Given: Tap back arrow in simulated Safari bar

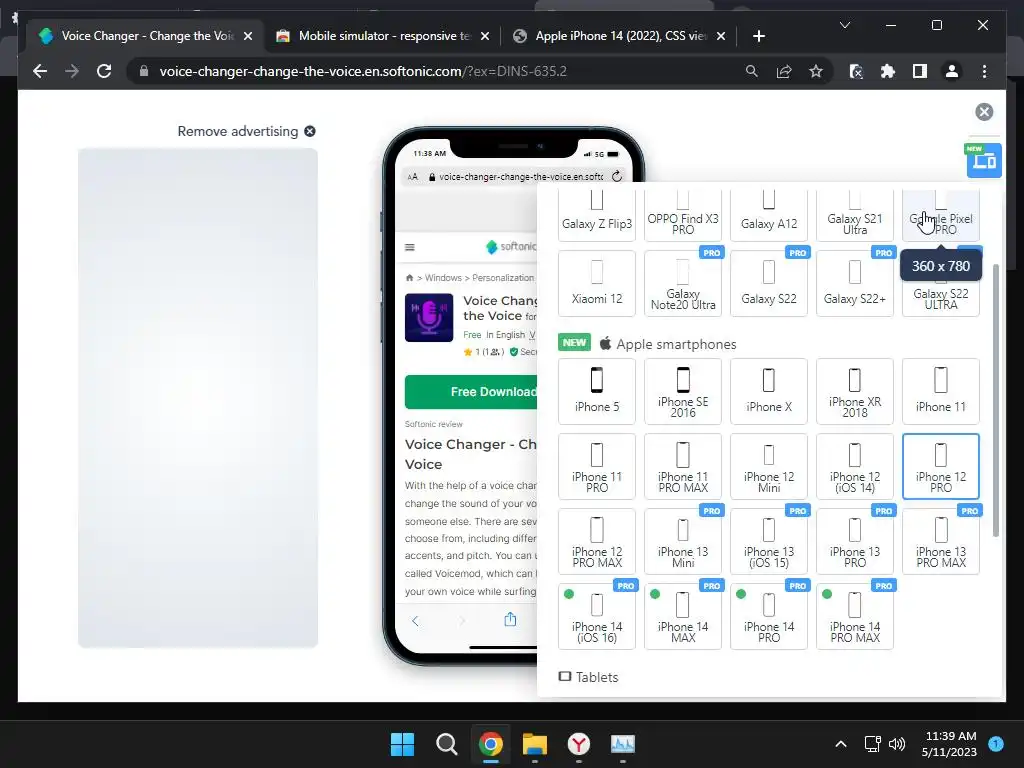Looking at the screenshot, I should (415, 620).
